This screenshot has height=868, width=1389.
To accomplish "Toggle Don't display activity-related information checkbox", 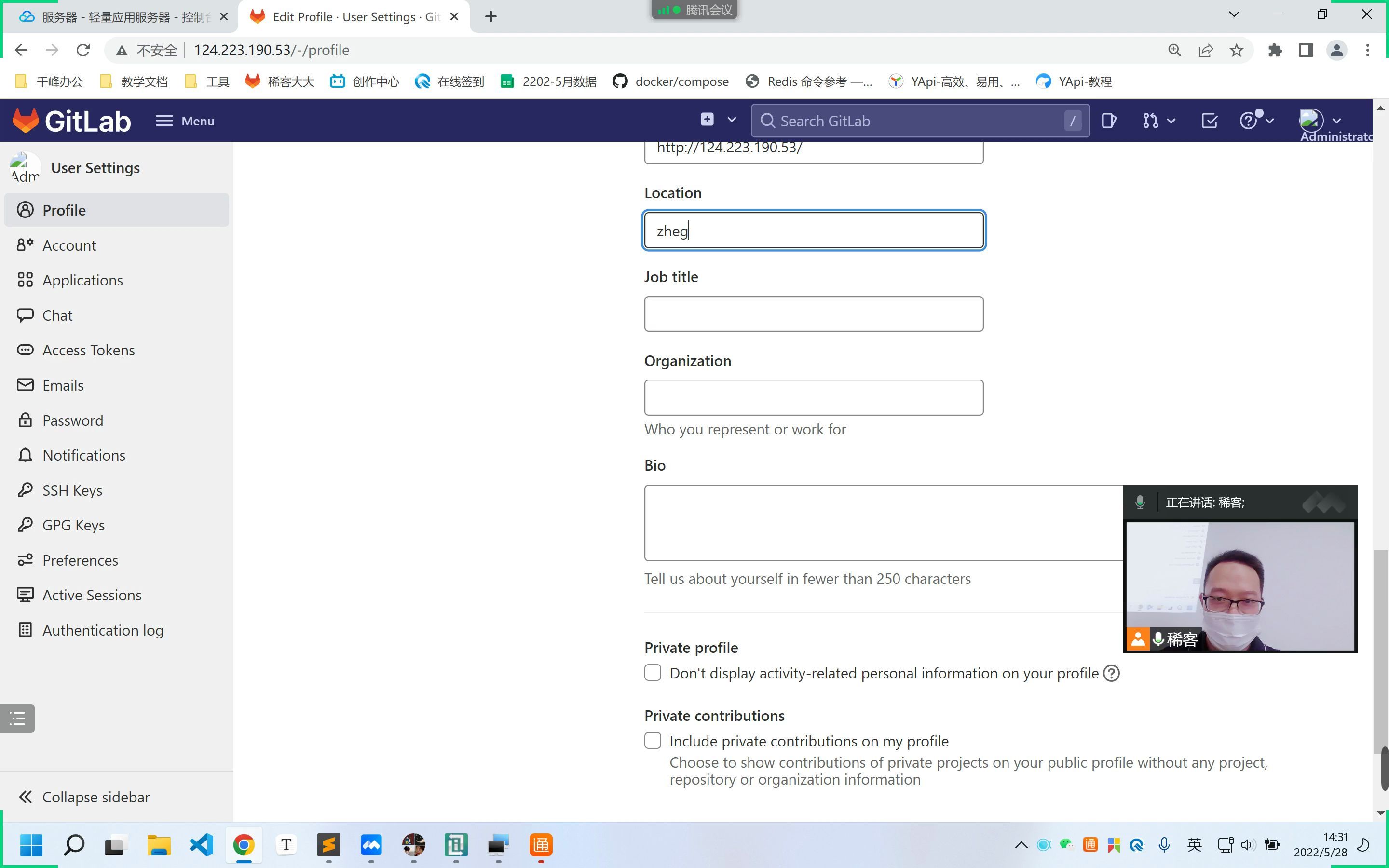I will 653,672.
